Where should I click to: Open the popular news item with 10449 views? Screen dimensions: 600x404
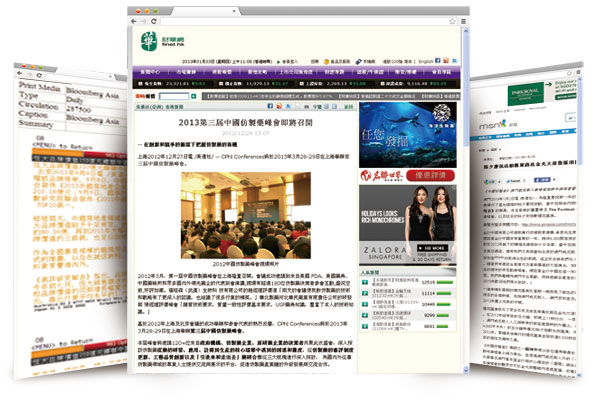408,304
